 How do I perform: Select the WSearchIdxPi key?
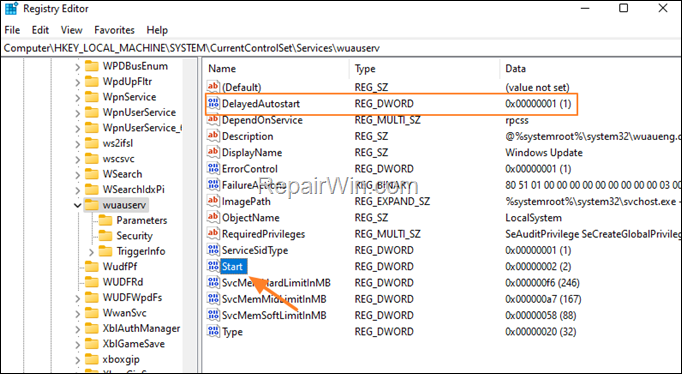coord(134,189)
